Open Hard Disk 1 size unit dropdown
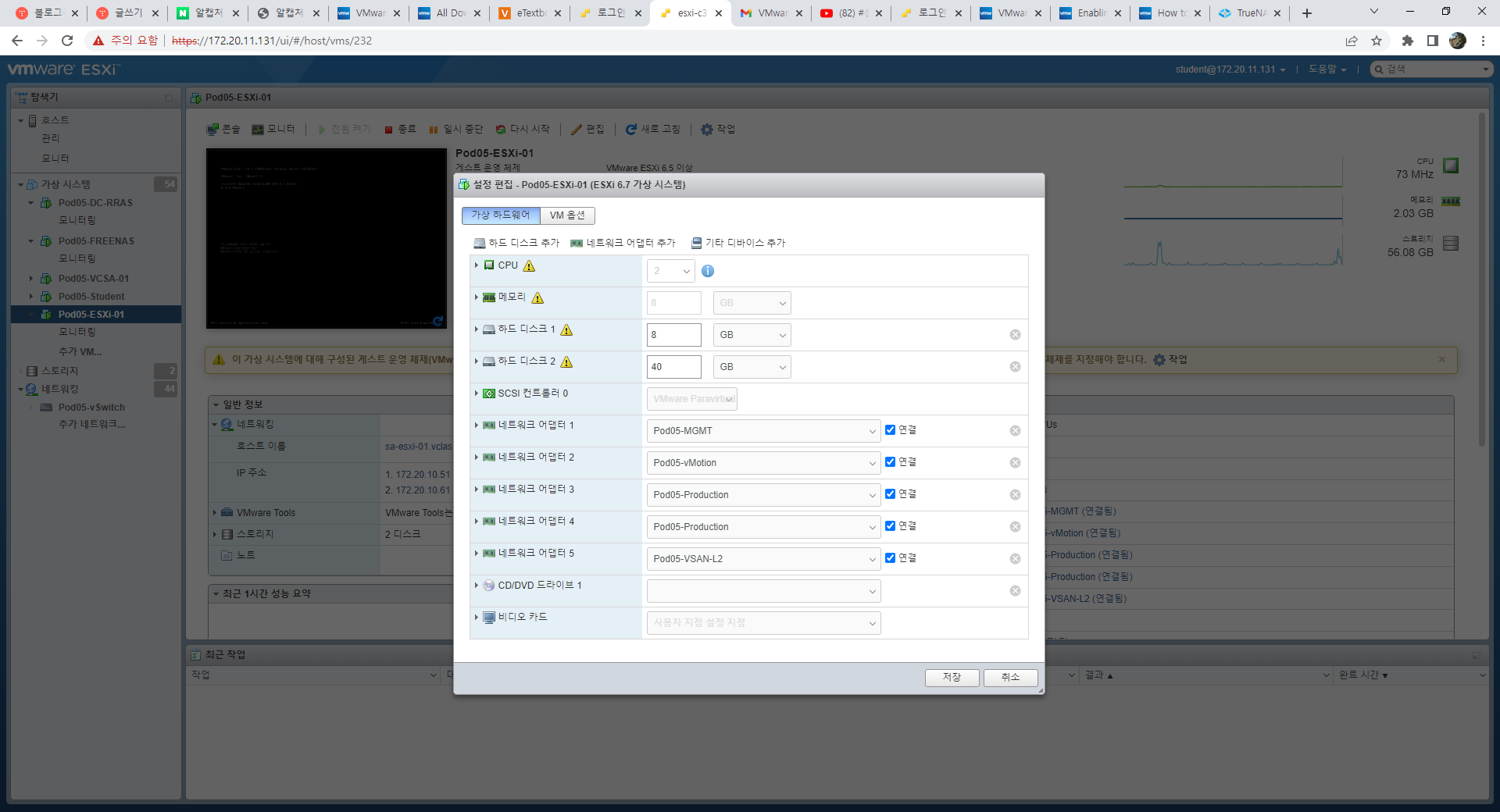1500x812 pixels. click(x=752, y=335)
